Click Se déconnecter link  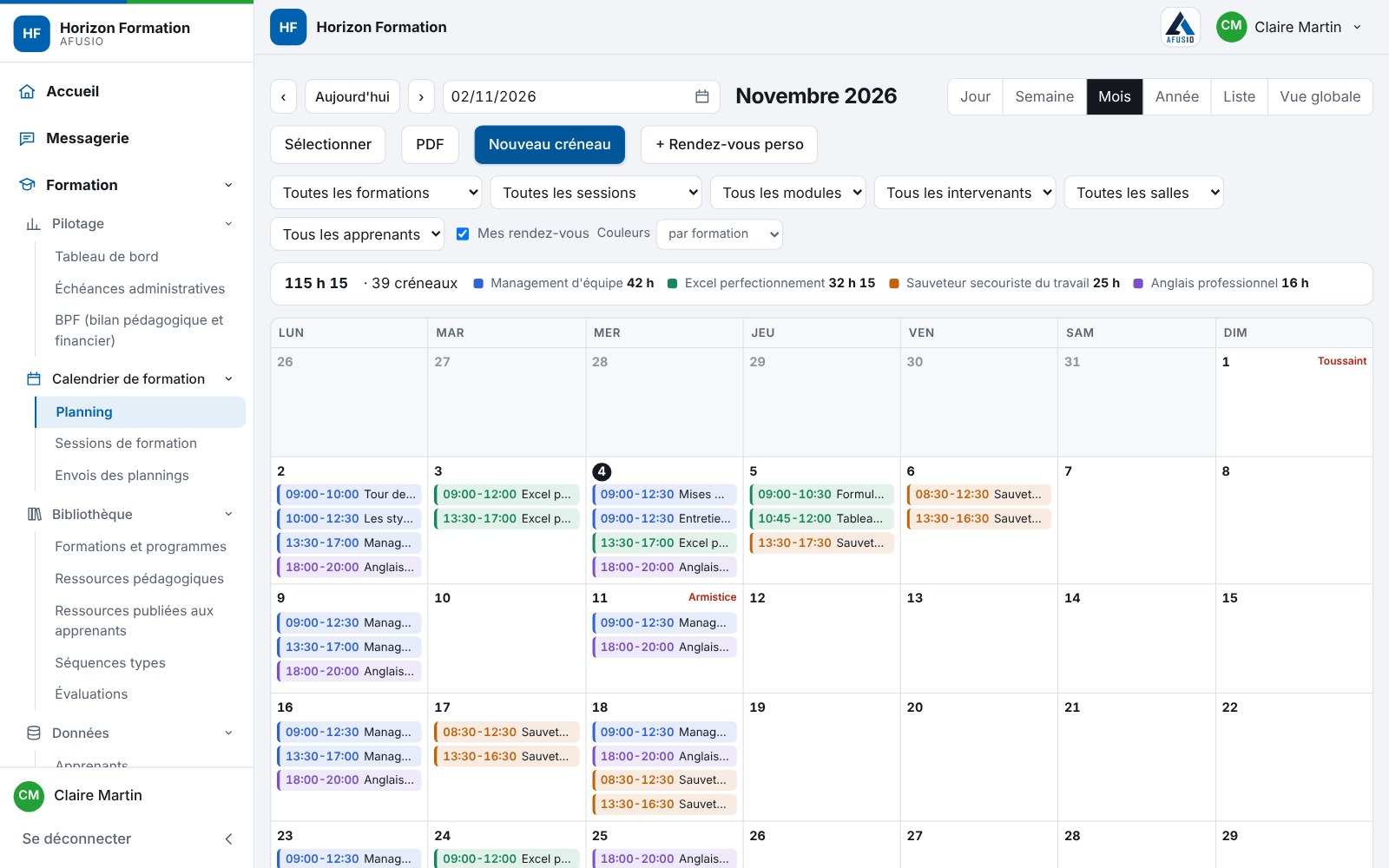pyautogui.click(x=77, y=838)
